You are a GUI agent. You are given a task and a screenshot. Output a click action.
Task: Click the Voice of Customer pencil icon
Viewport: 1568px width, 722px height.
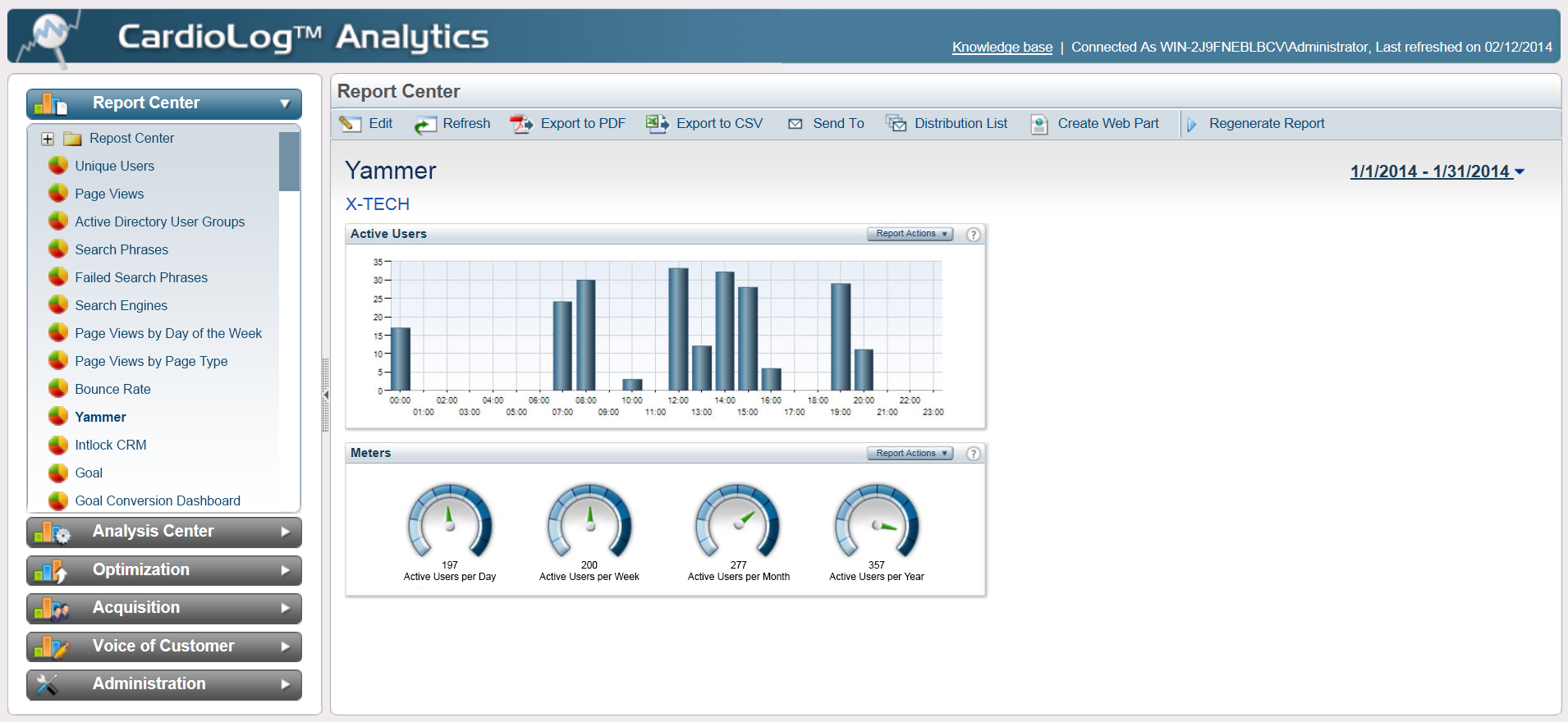[52, 647]
